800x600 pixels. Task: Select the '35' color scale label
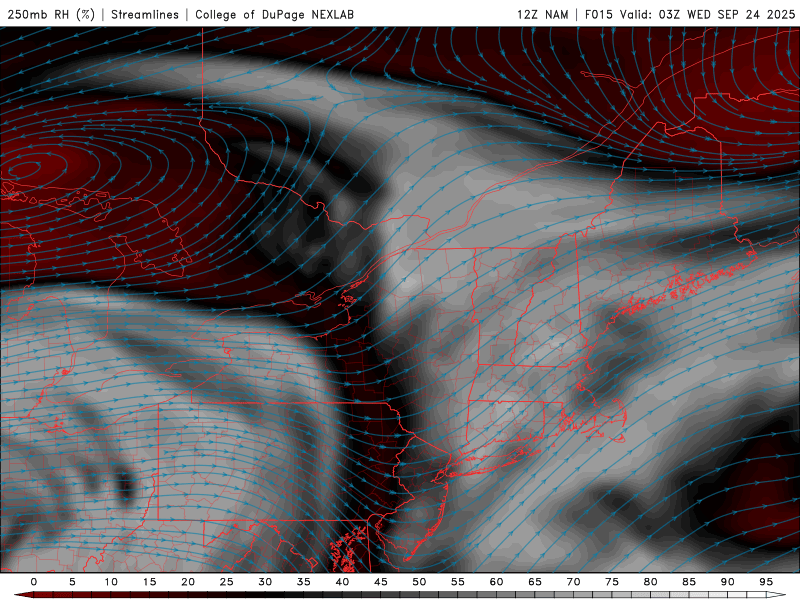304,582
